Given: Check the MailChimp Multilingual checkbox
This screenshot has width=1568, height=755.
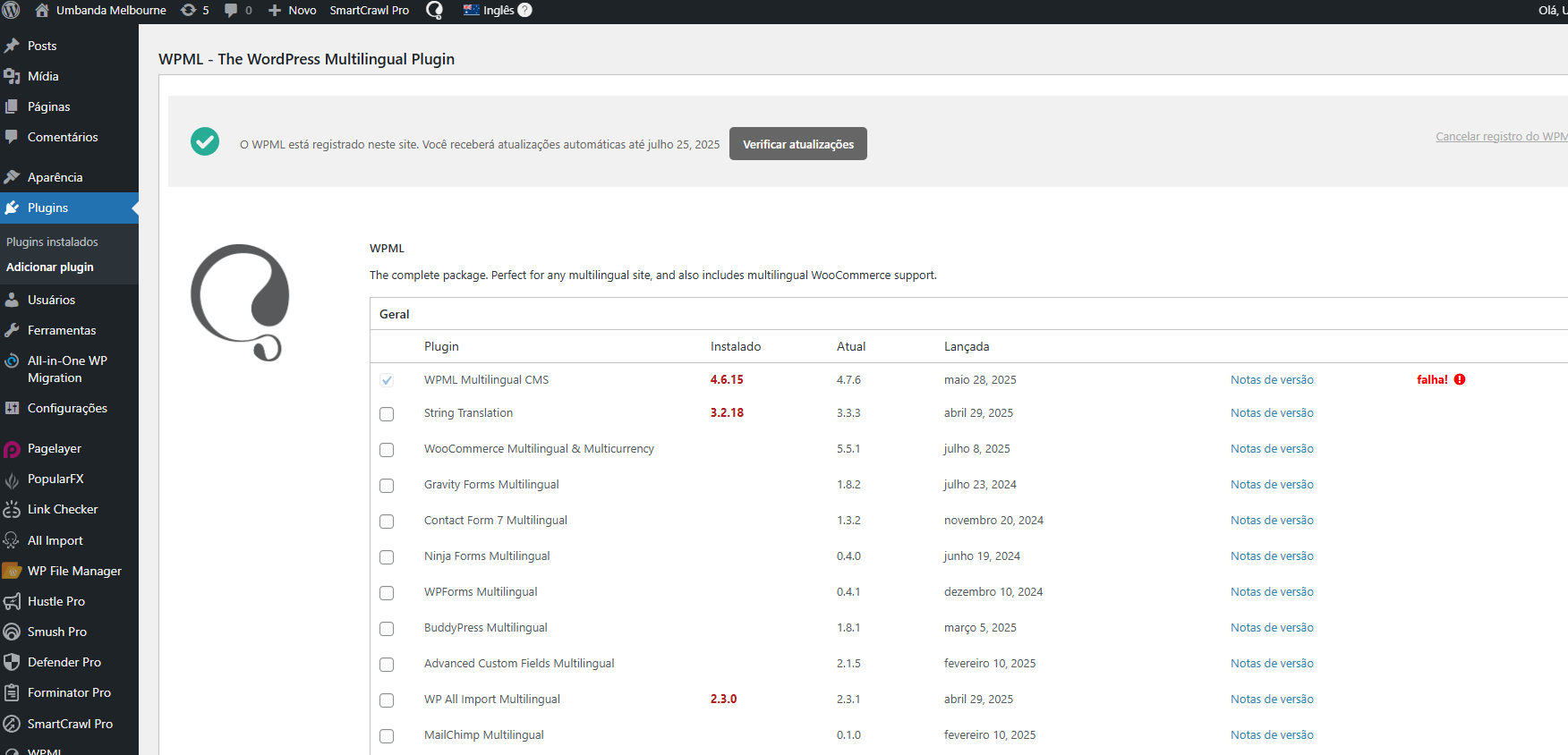Looking at the screenshot, I should tap(387, 736).
